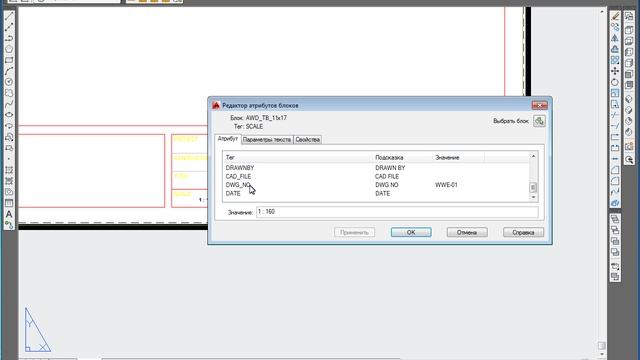Click the zoom magnifier icon on far-right toolbar
This screenshot has width=640, height=360.
(629, 160)
